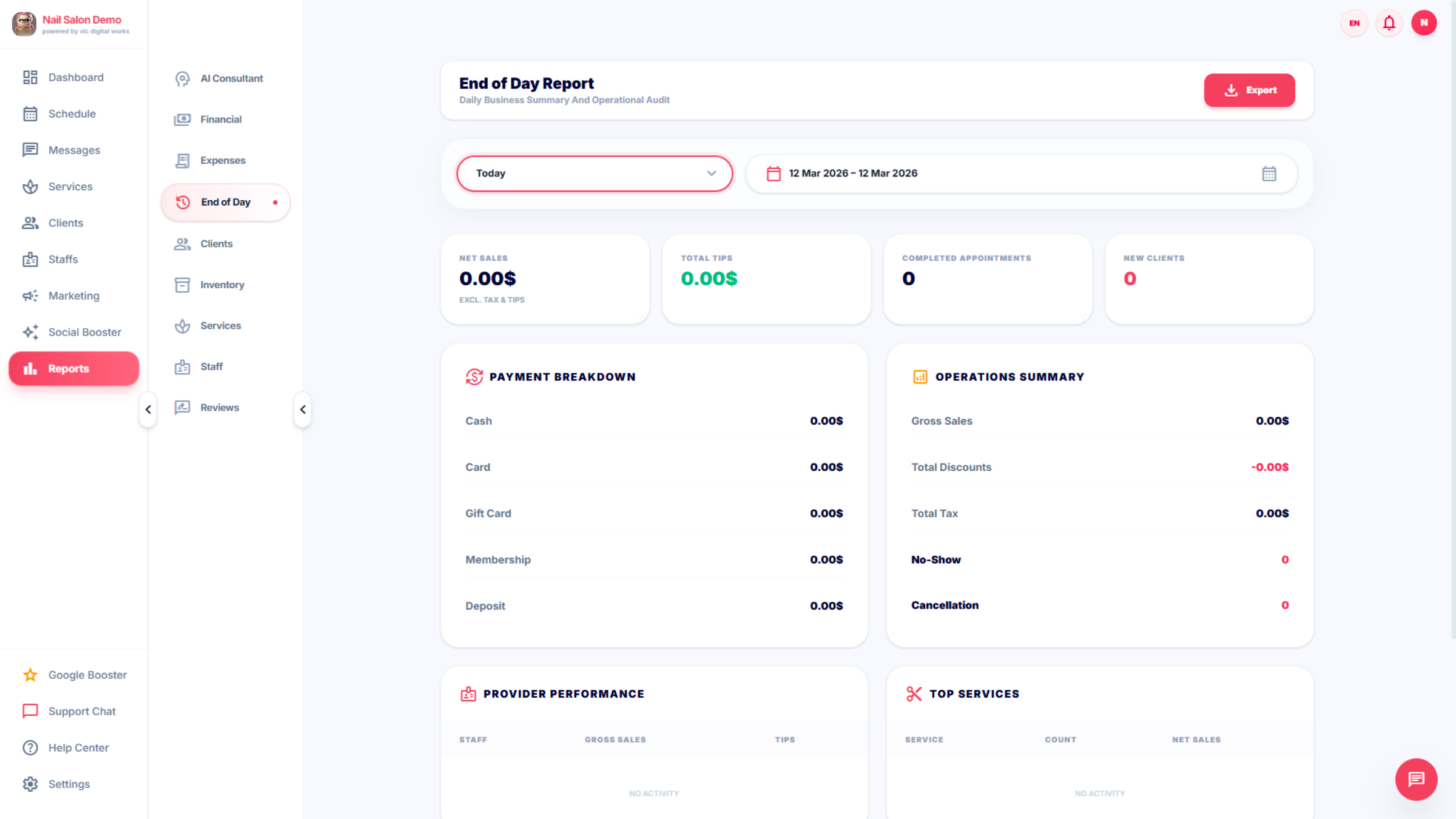Open the calendar date picker
The image size is (1456, 819).
pyautogui.click(x=1270, y=174)
